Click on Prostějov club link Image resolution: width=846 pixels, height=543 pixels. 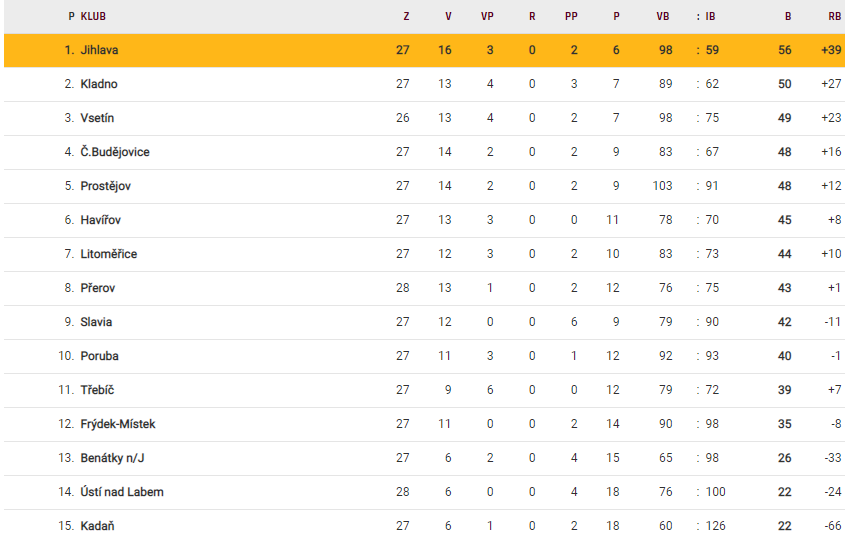[x=105, y=186]
